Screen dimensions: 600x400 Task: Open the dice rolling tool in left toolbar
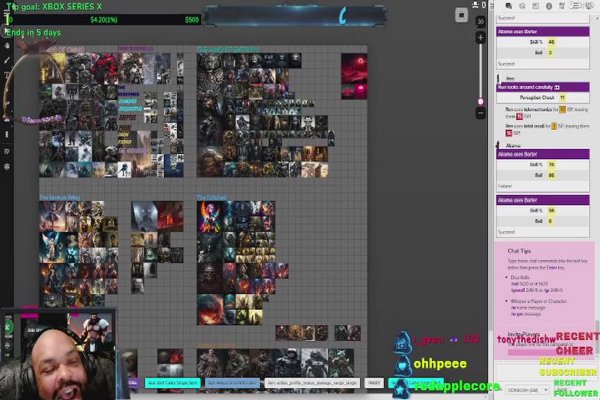click(7, 152)
